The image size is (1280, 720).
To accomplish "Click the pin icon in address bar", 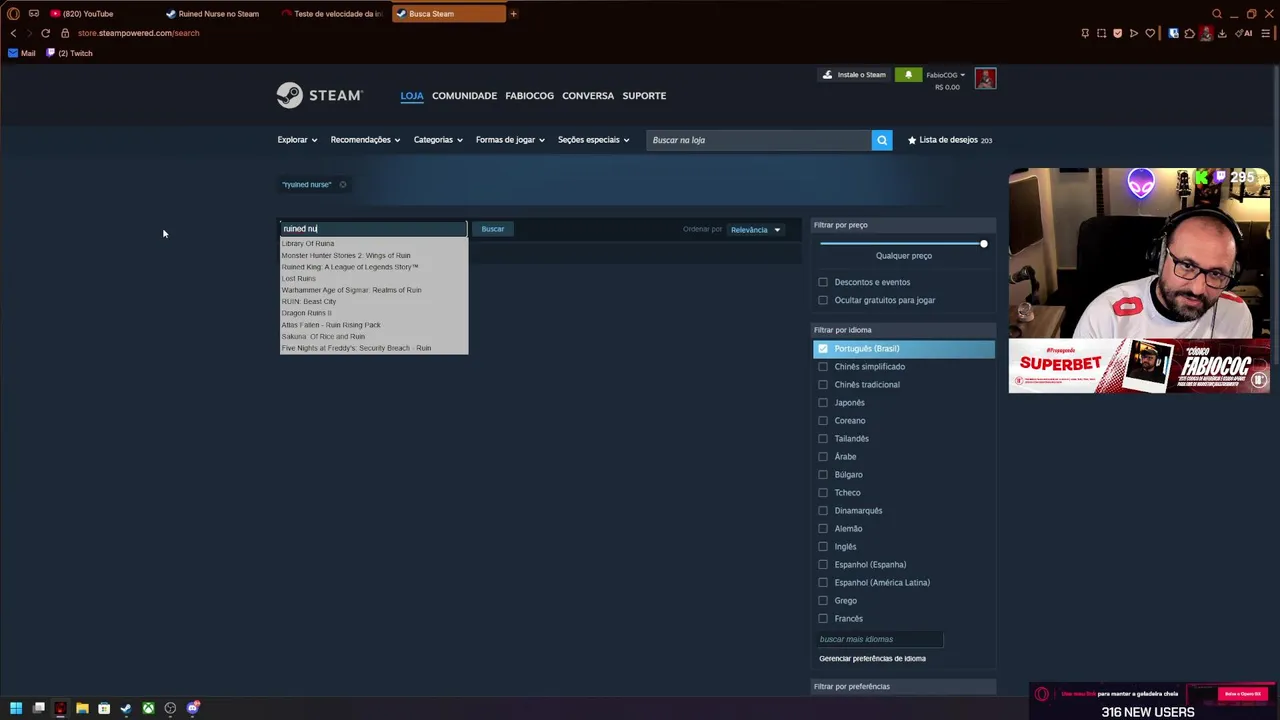I will 1085,33.
